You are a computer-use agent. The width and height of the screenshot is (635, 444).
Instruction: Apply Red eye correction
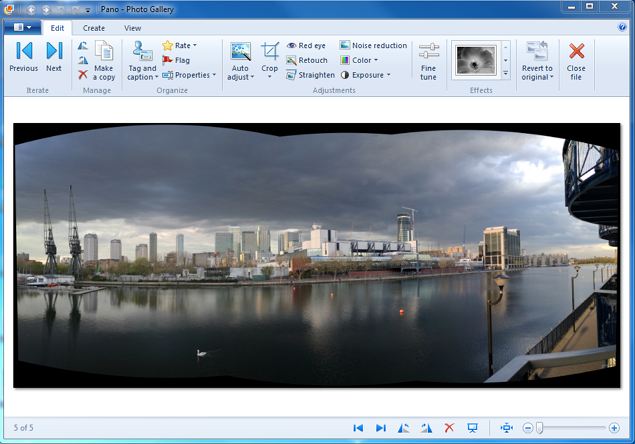(x=306, y=45)
